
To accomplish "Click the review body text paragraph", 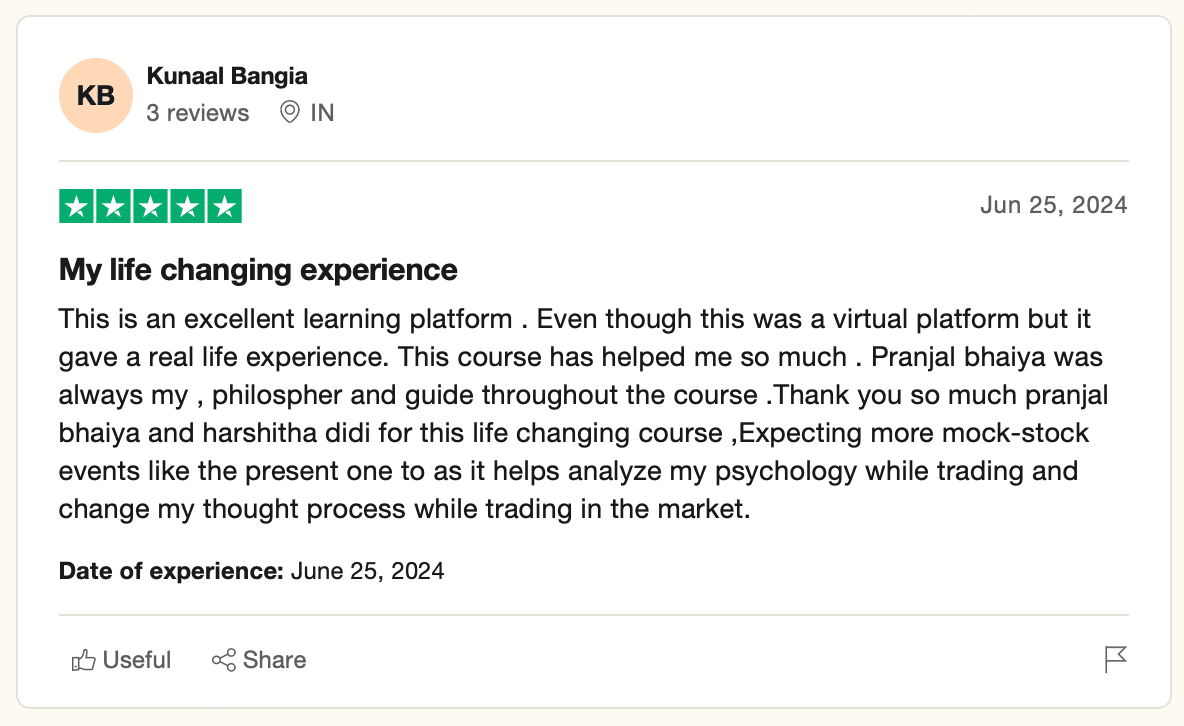I will click(x=583, y=414).
